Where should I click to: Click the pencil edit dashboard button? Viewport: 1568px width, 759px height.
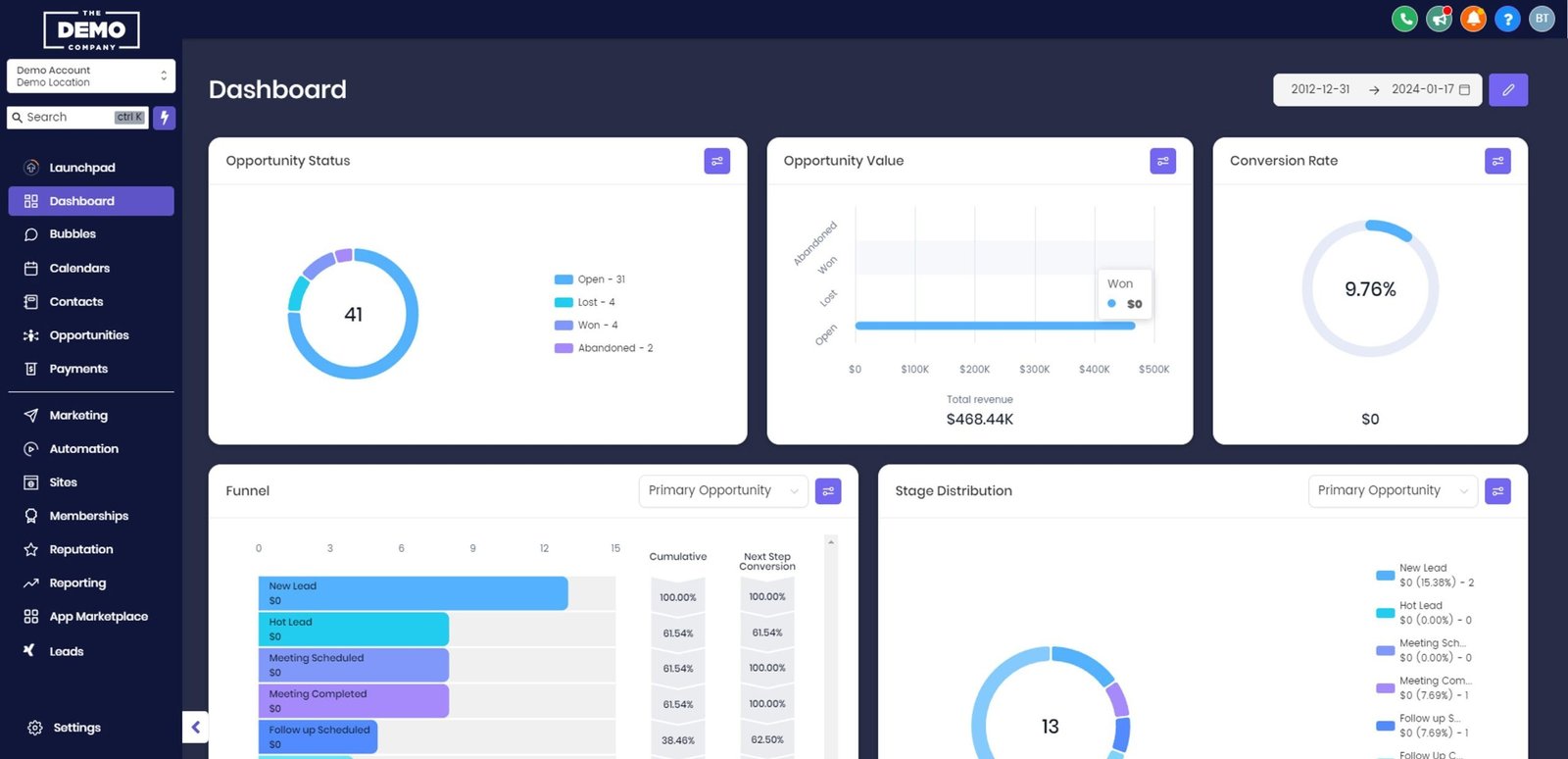coord(1508,89)
